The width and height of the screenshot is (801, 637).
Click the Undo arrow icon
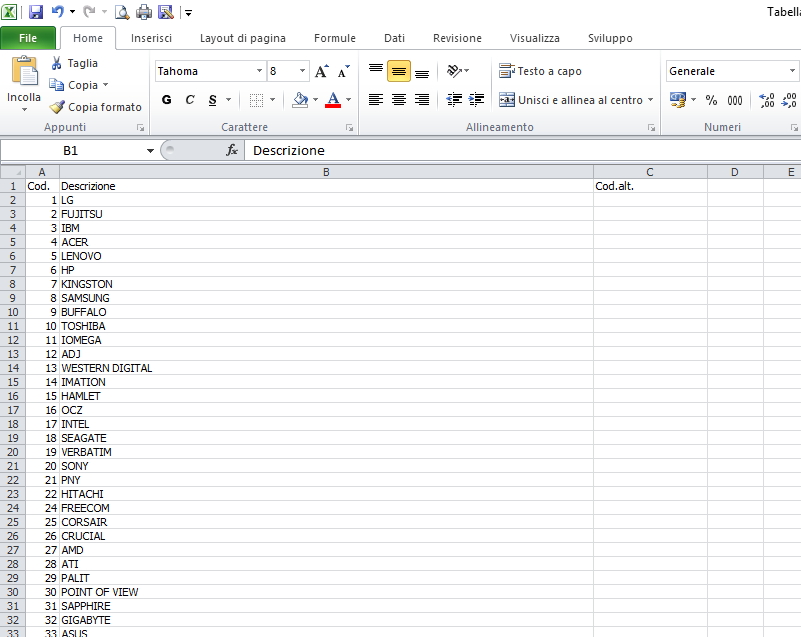(58, 12)
